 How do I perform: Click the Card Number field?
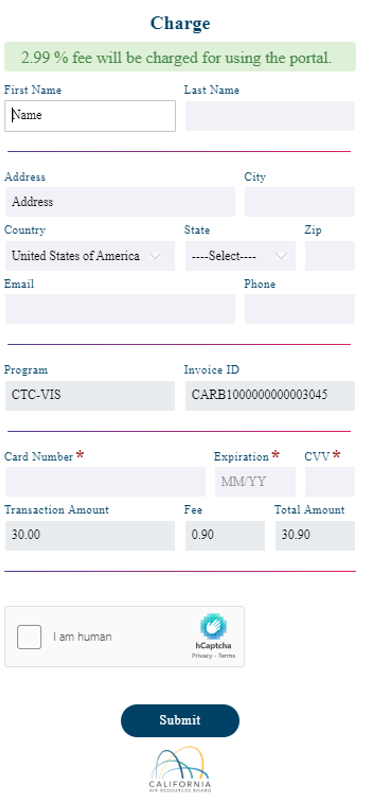click(105, 482)
